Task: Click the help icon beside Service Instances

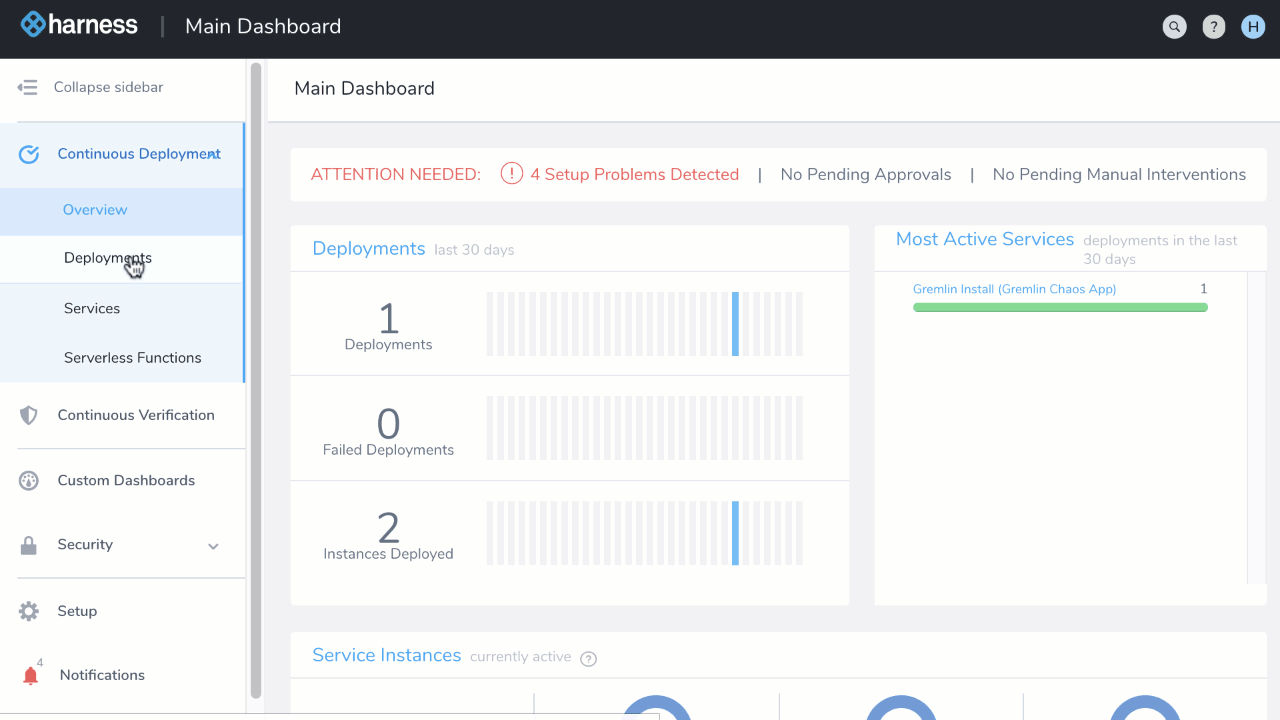Action: (x=589, y=658)
